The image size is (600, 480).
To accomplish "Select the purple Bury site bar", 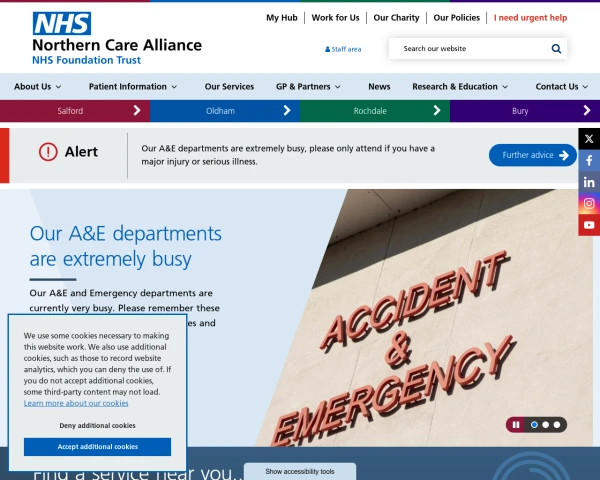I will pos(525,111).
